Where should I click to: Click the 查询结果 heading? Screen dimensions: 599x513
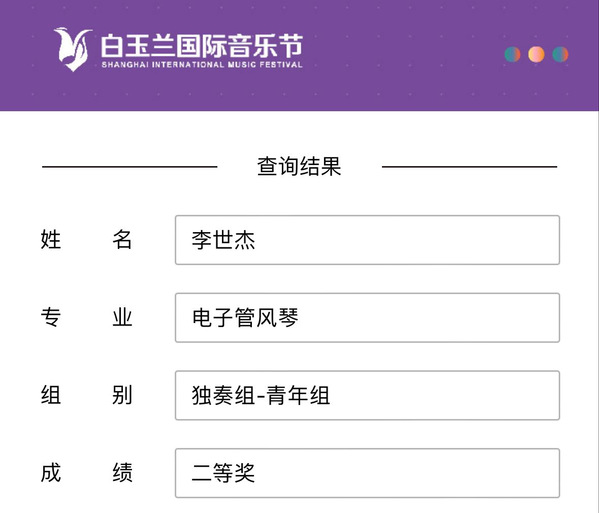(x=299, y=166)
